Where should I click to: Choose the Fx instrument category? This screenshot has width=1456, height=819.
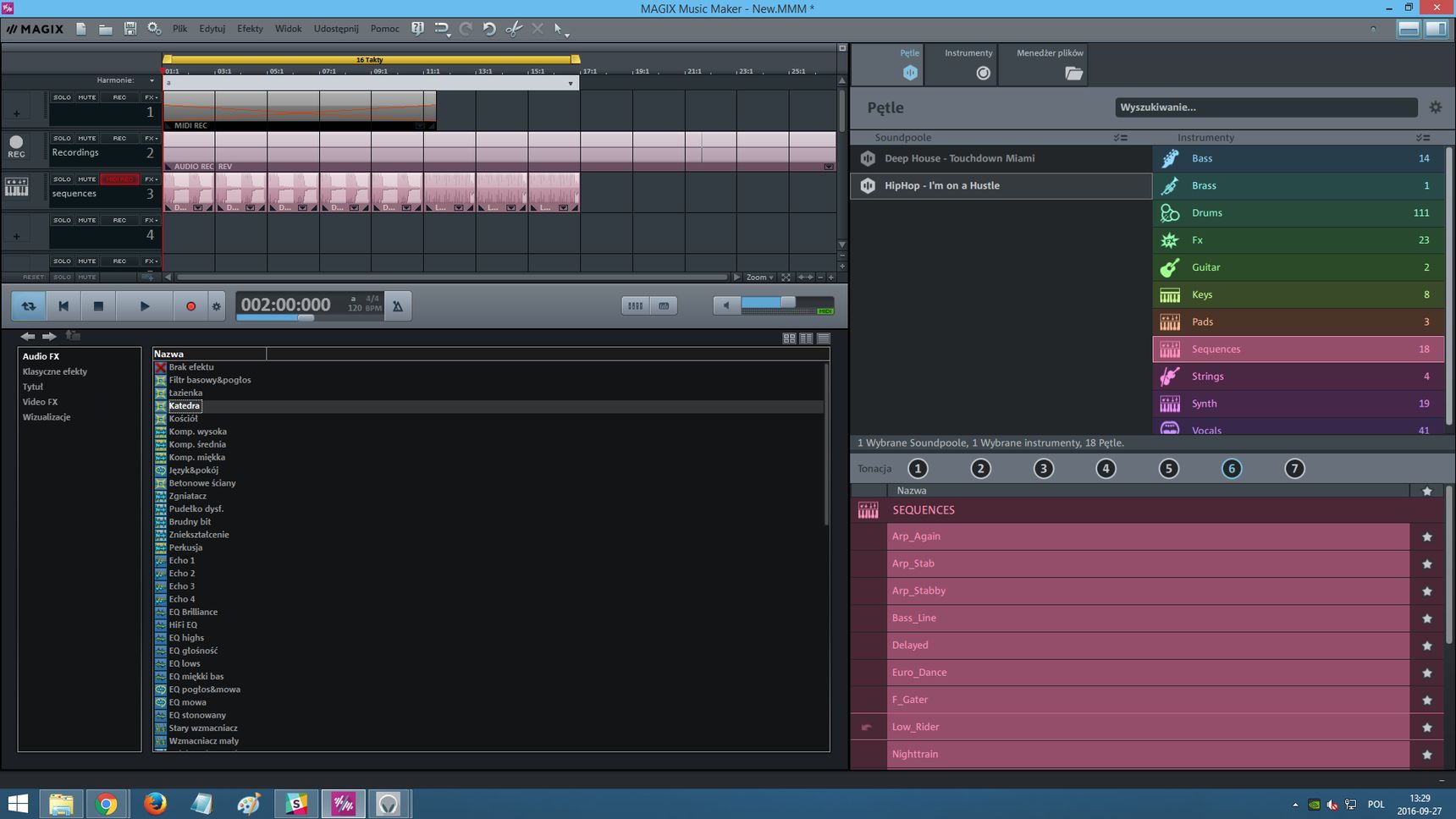coord(1299,240)
